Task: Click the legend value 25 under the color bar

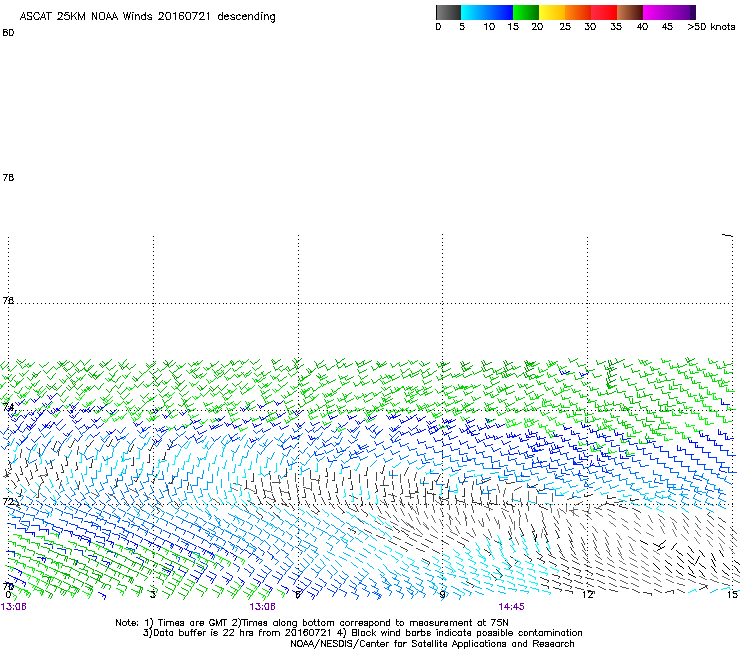Action: tap(565, 27)
